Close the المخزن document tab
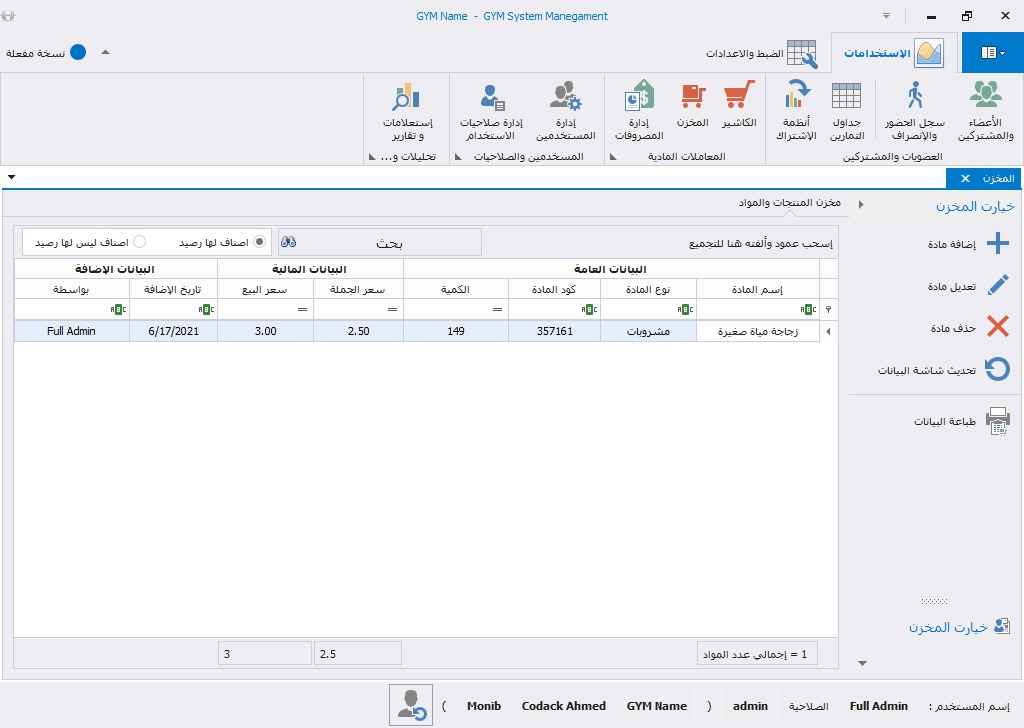The height and width of the screenshot is (728, 1024). (x=965, y=178)
